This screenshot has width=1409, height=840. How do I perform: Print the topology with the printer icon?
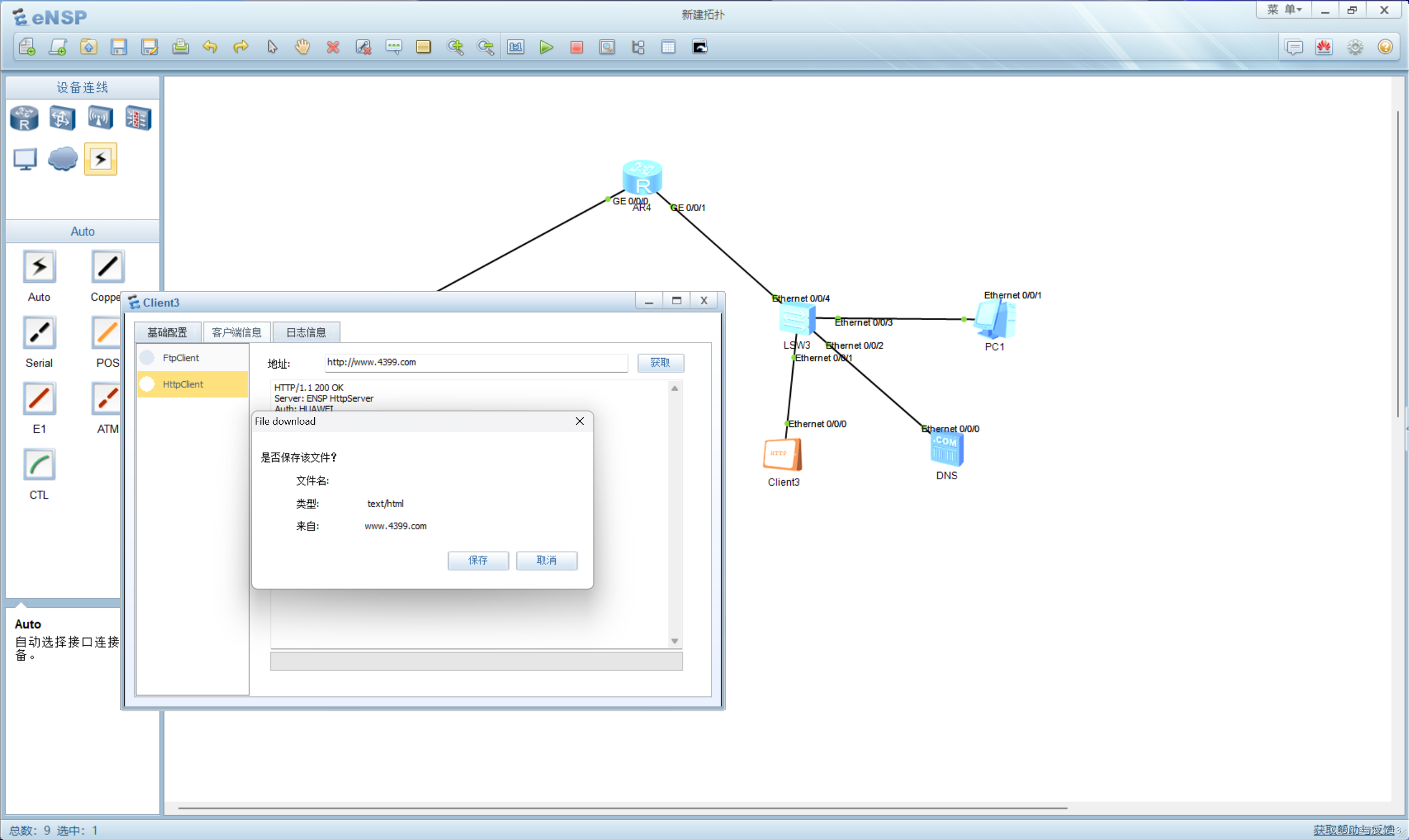pos(181,47)
